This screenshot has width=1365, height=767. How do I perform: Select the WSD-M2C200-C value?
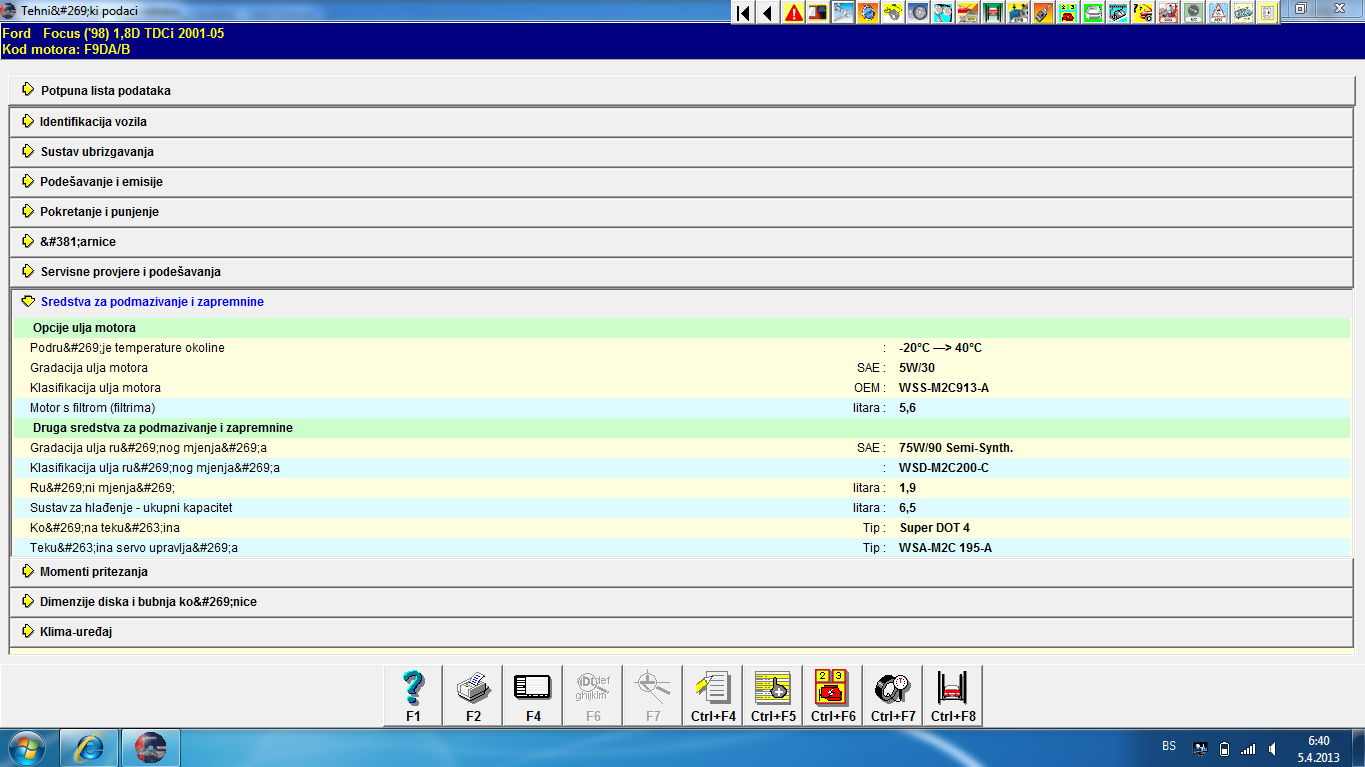944,467
